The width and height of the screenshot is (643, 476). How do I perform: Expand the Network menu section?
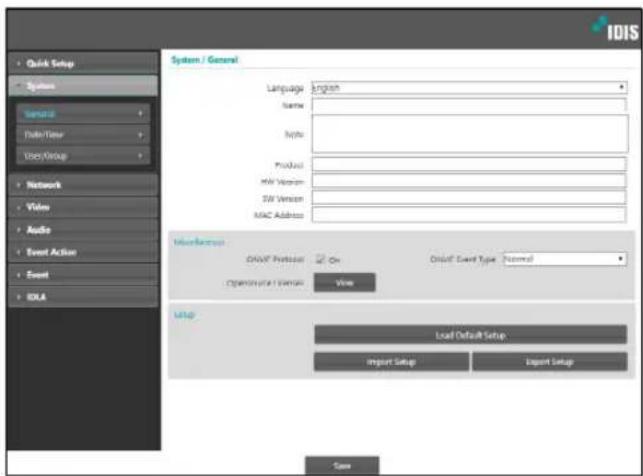83,185
